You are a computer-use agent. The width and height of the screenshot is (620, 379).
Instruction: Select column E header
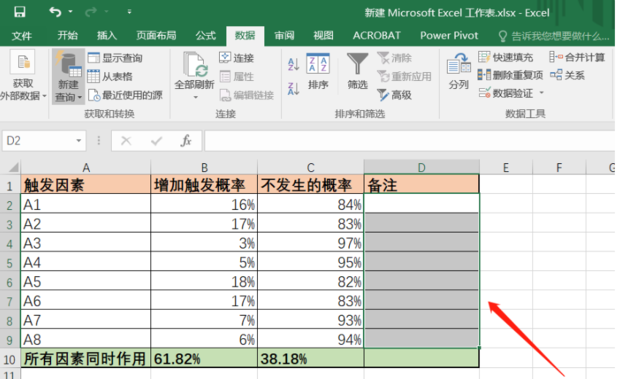click(506, 168)
